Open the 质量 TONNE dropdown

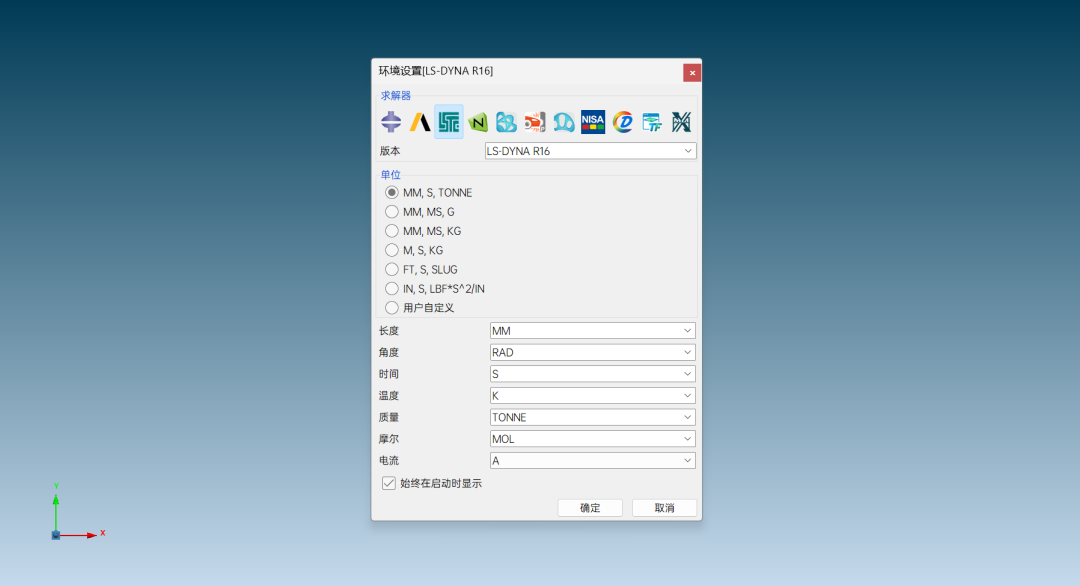pos(592,417)
